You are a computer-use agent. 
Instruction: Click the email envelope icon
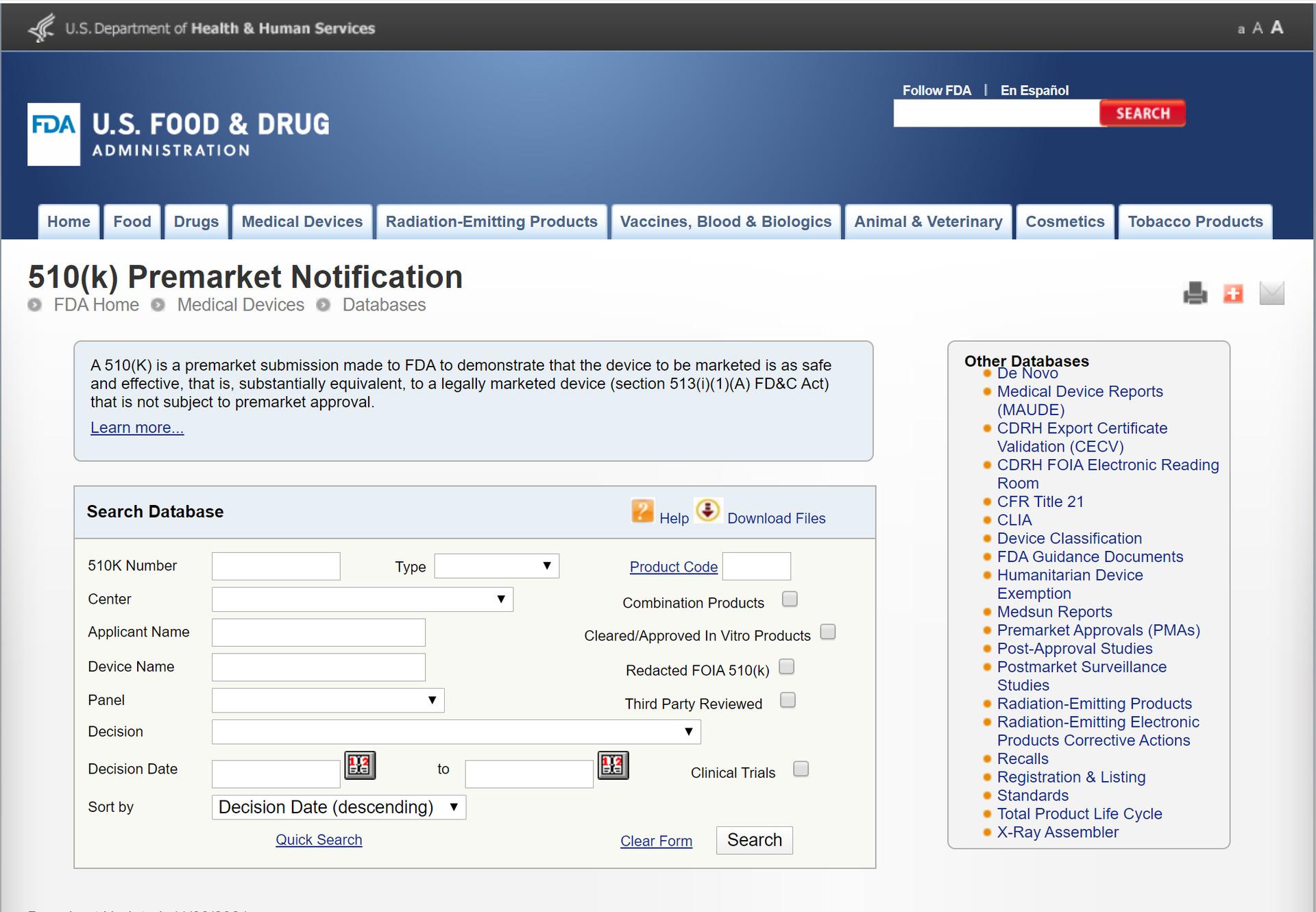(x=1271, y=293)
